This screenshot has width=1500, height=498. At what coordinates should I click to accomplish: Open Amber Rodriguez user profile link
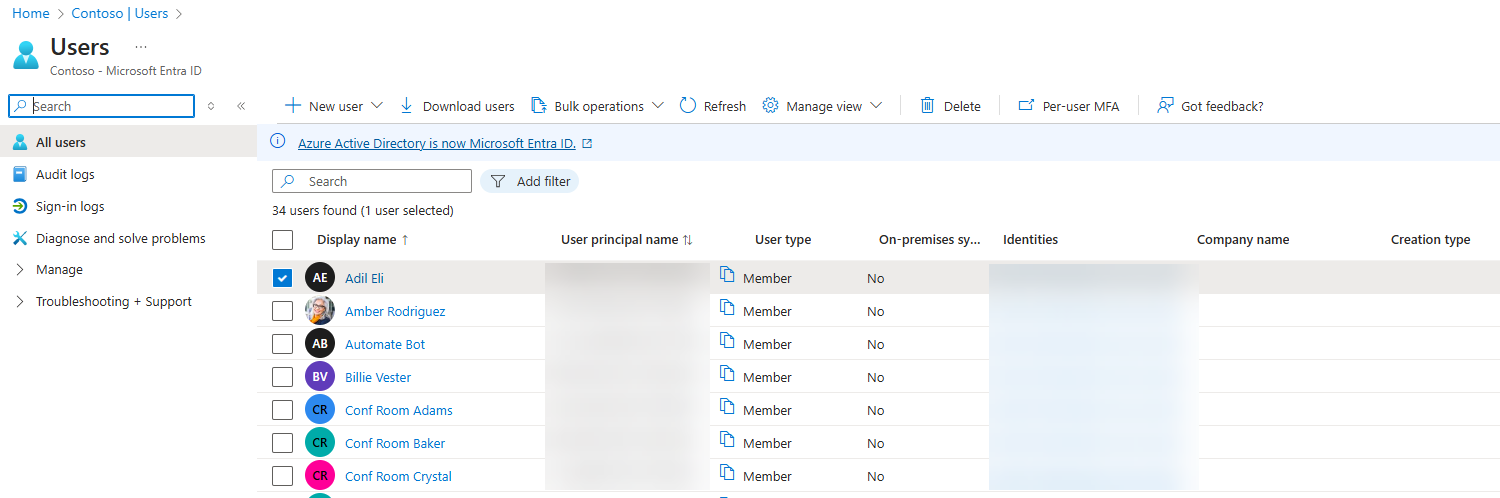[x=395, y=311]
